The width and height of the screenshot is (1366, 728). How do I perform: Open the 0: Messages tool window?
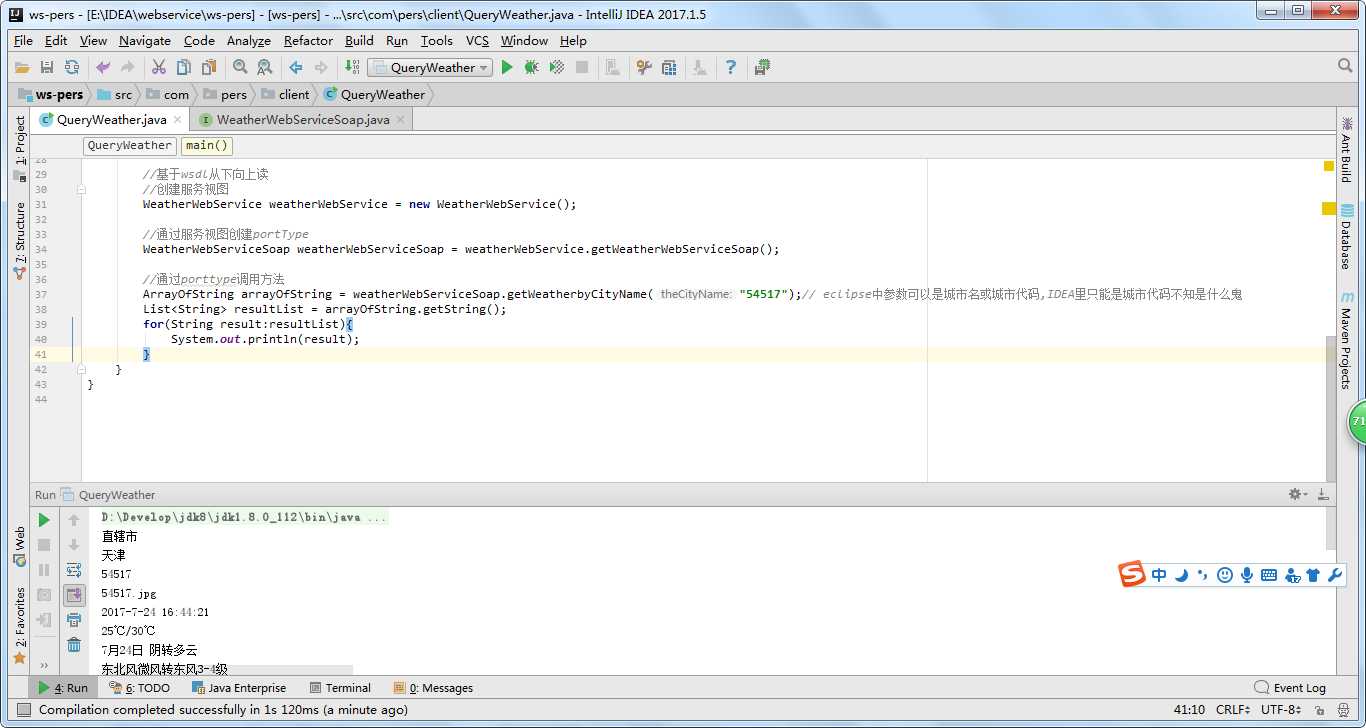[x=433, y=688]
